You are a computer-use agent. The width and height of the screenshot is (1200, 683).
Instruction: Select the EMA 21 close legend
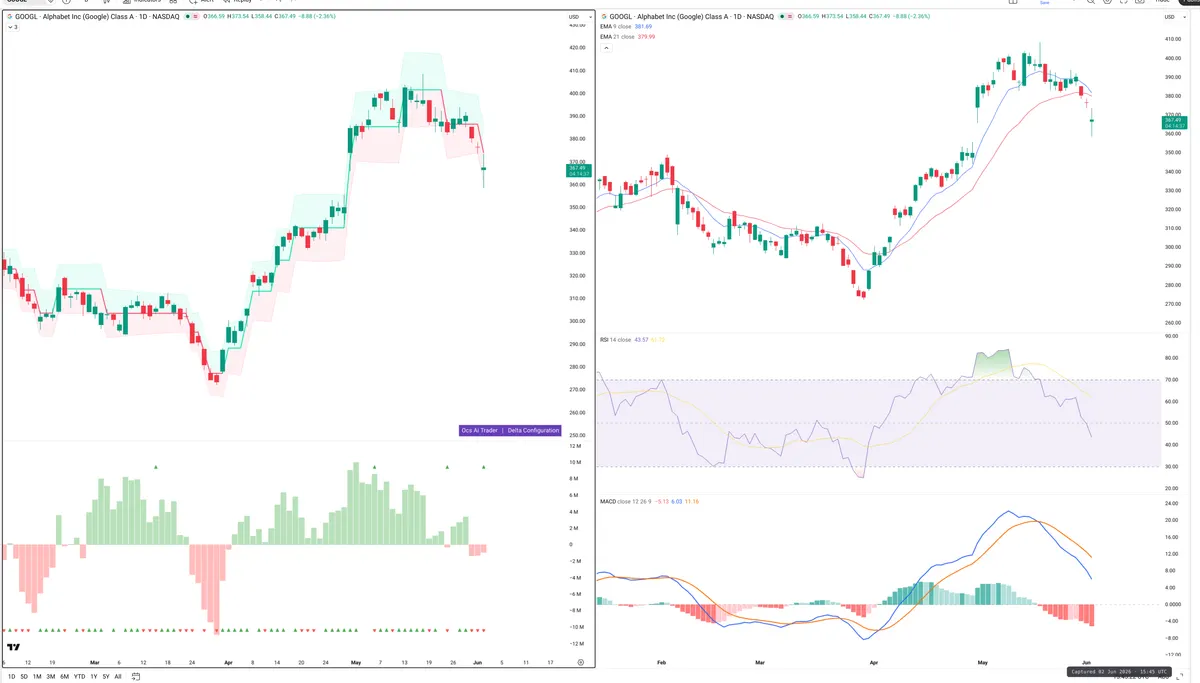point(618,37)
